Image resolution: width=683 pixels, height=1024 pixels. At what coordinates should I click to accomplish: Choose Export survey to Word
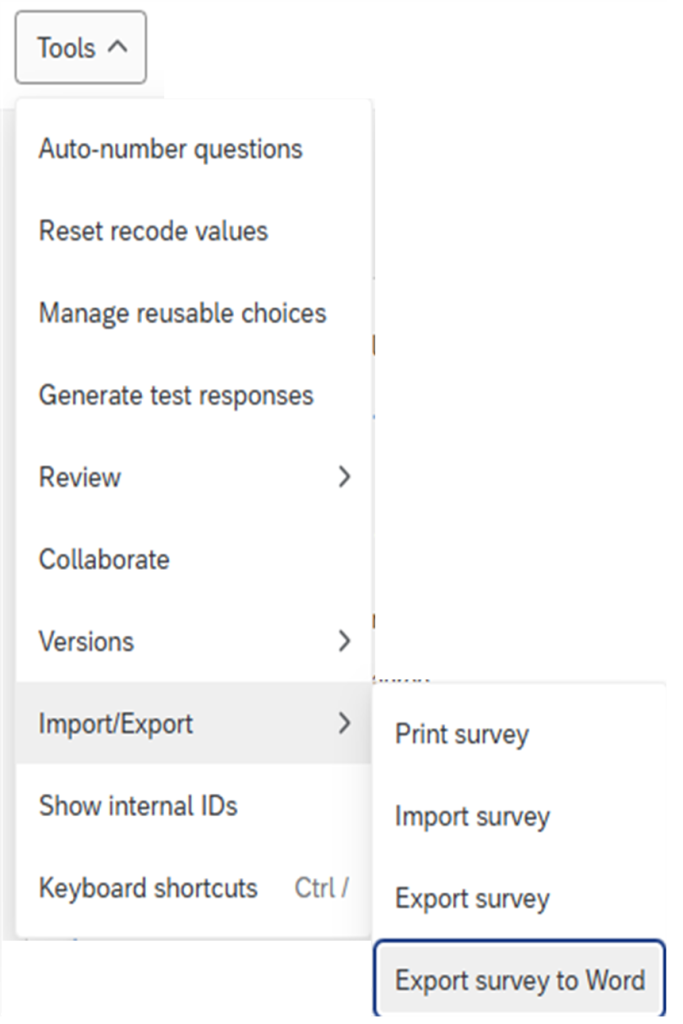(520, 980)
